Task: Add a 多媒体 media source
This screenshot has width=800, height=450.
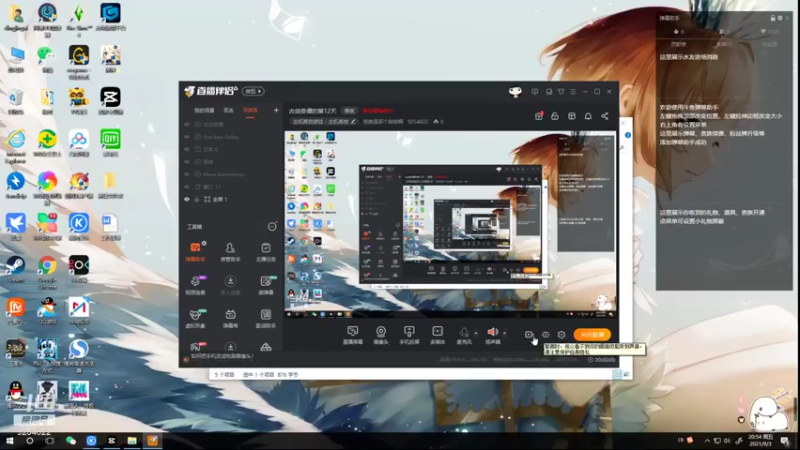Action: coord(437,335)
